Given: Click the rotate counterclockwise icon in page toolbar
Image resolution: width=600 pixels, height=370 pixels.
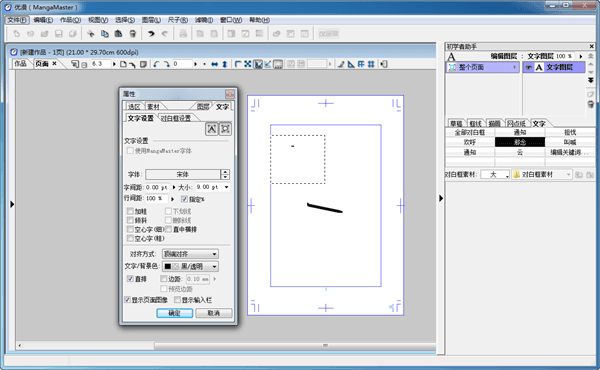Looking at the screenshot, I should [156, 64].
